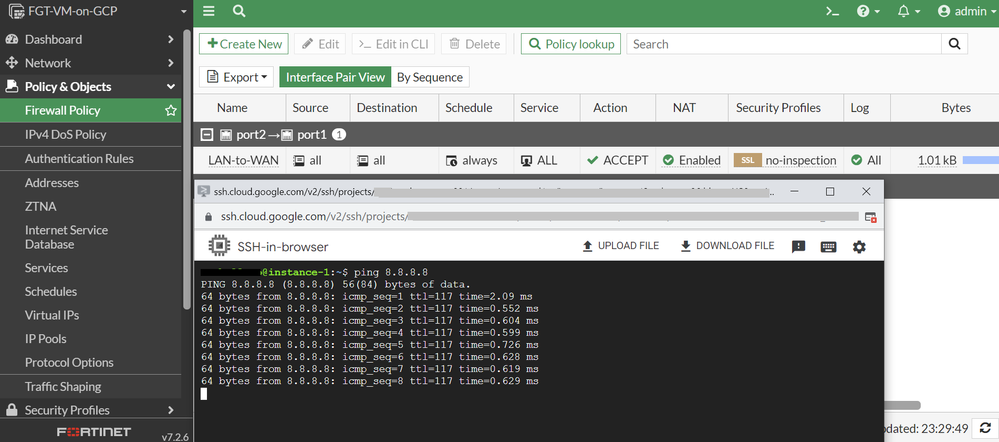Click the SSL no-inspection profile
The width and height of the screenshot is (999, 442).
coord(785,160)
